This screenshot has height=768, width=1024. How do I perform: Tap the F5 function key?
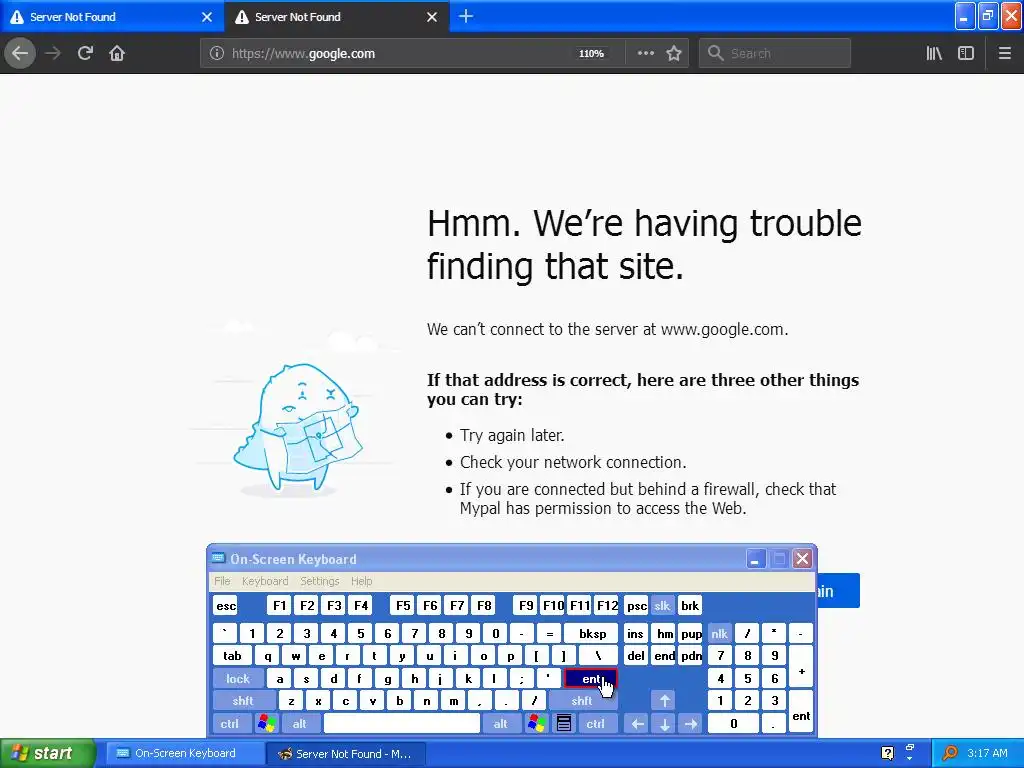tap(403, 605)
